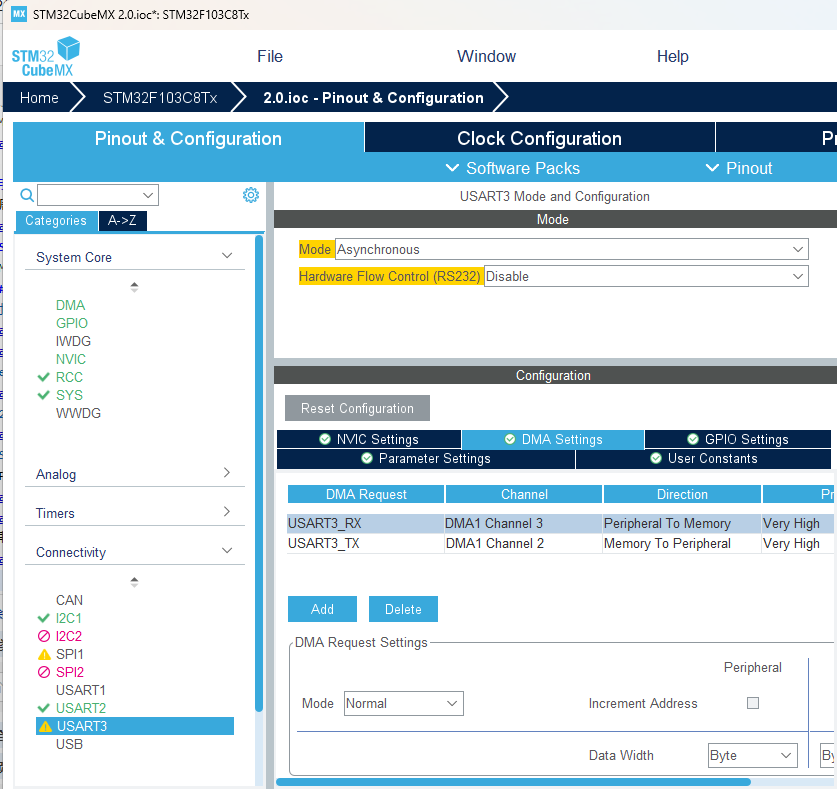Click the sort arrows icon under Connectivity

[x=135, y=582]
